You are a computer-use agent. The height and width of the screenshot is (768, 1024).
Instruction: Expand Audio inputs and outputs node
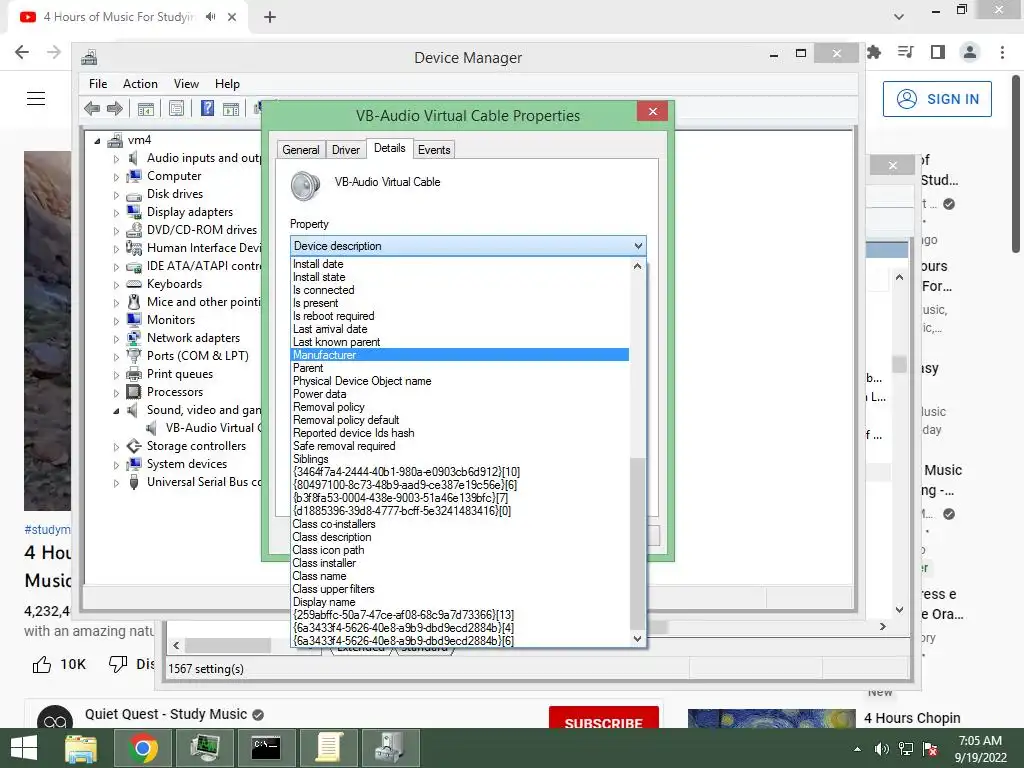tap(116, 159)
